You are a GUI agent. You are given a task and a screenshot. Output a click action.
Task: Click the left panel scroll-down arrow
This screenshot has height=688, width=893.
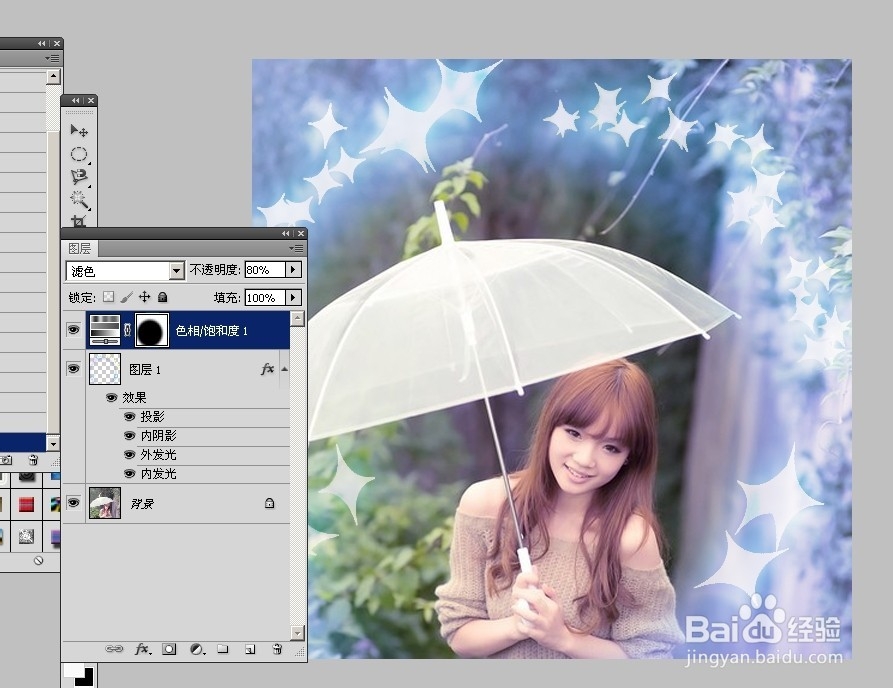(x=53, y=443)
